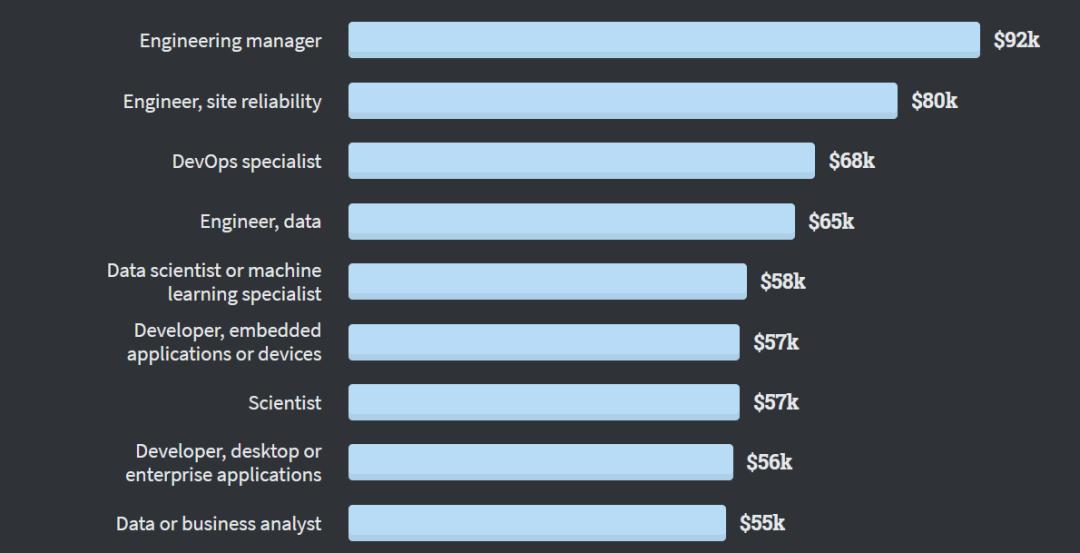The image size is (1080, 553).
Task: Click the DevOps specialist bar
Action: (x=581, y=161)
